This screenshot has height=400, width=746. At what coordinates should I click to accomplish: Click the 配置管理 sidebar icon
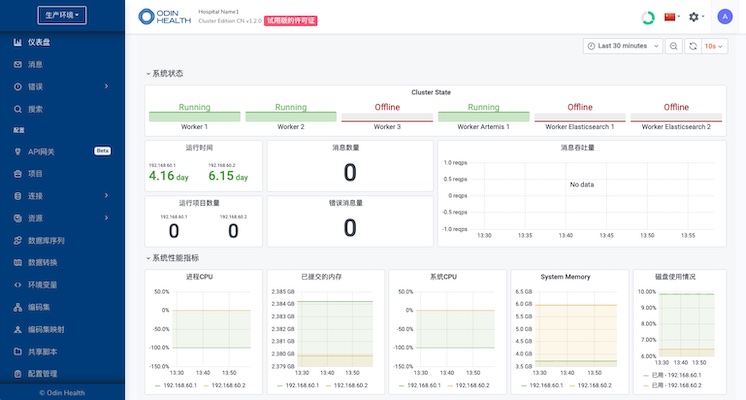coord(18,374)
